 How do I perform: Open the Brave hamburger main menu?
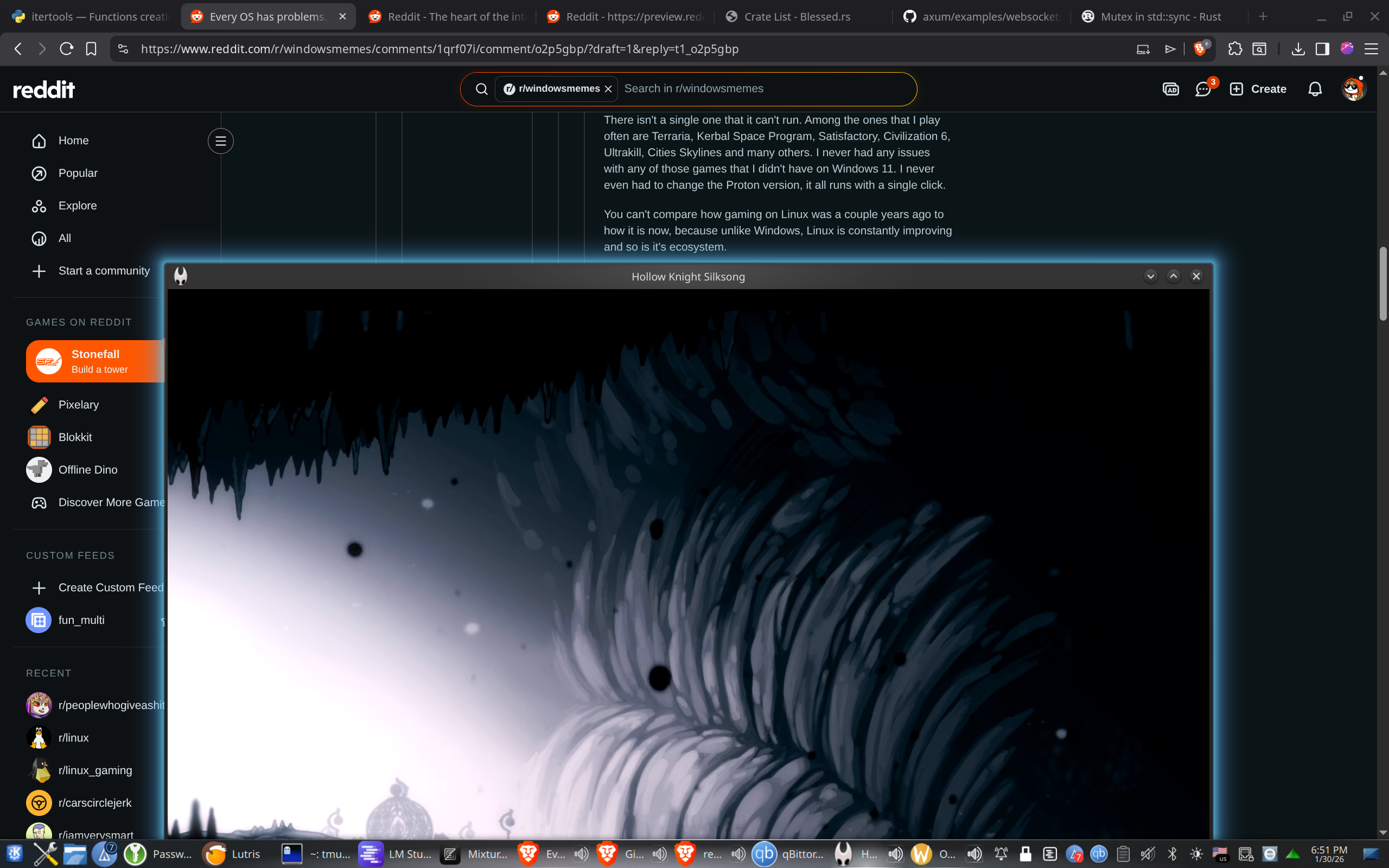(x=1371, y=49)
